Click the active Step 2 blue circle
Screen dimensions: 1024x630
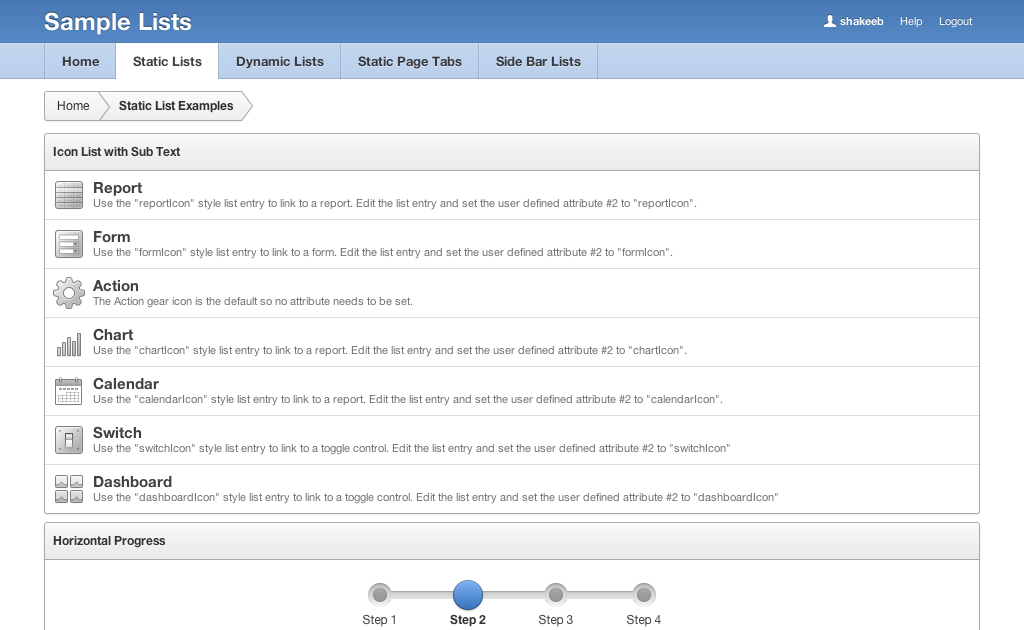pyautogui.click(x=468, y=595)
